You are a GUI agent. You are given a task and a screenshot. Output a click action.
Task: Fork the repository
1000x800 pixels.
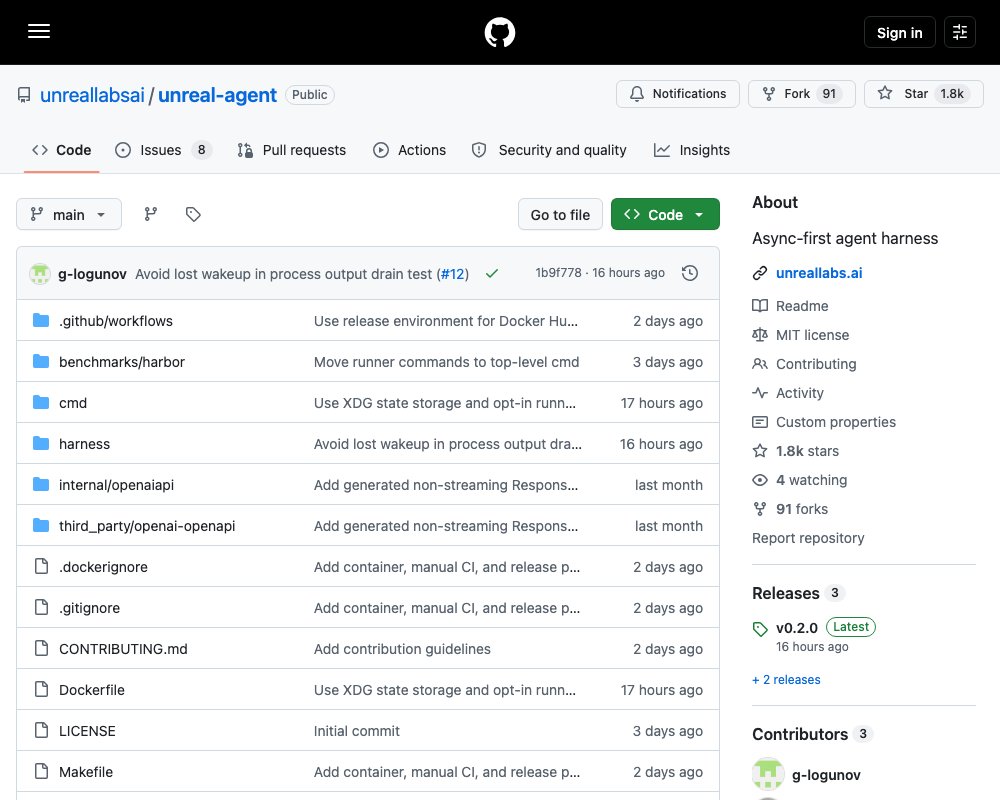pyautogui.click(x=801, y=94)
